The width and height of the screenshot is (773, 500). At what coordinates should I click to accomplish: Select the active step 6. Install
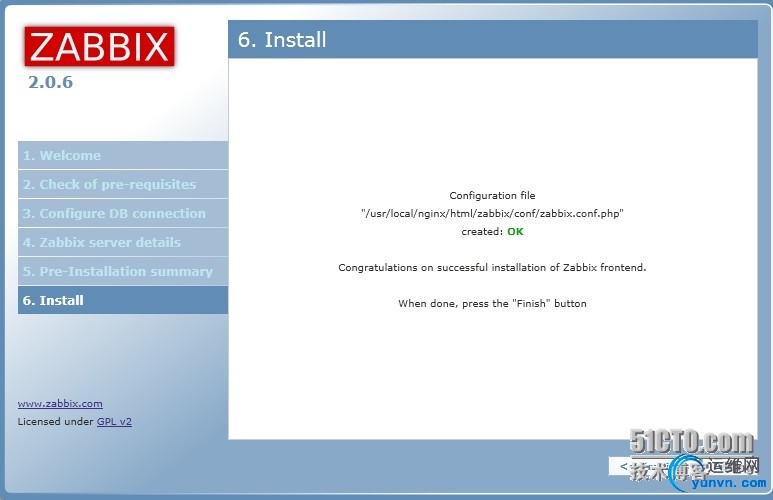[x=123, y=300]
